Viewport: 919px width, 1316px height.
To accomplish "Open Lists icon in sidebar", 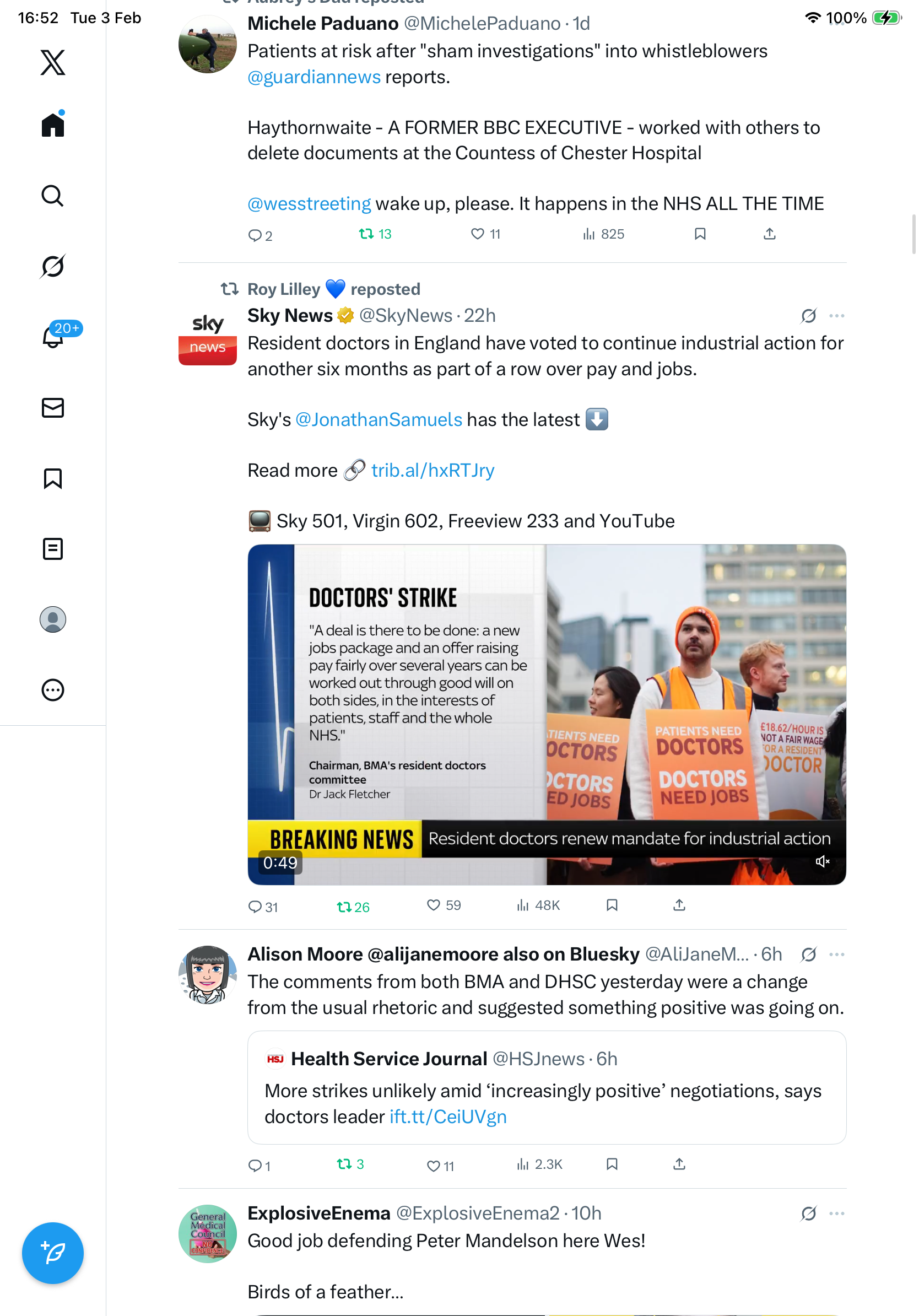I will (x=53, y=548).
